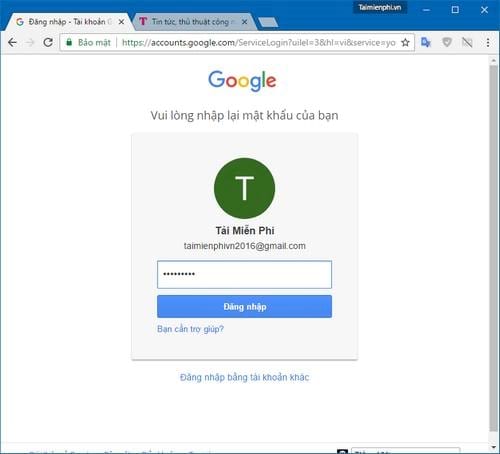The width and height of the screenshot is (500, 454).
Task: Open a new tab with the new tab button
Action: click(x=268, y=22)
